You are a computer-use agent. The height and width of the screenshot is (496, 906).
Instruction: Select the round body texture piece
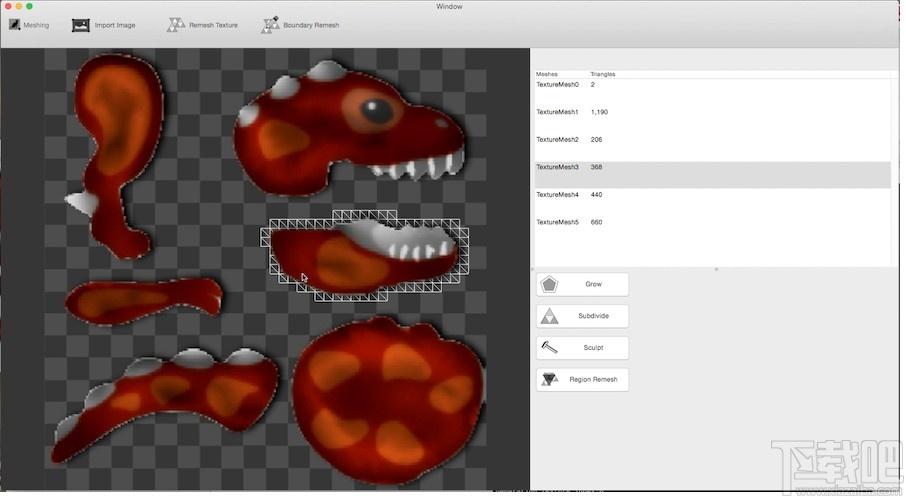pos(389,399)
